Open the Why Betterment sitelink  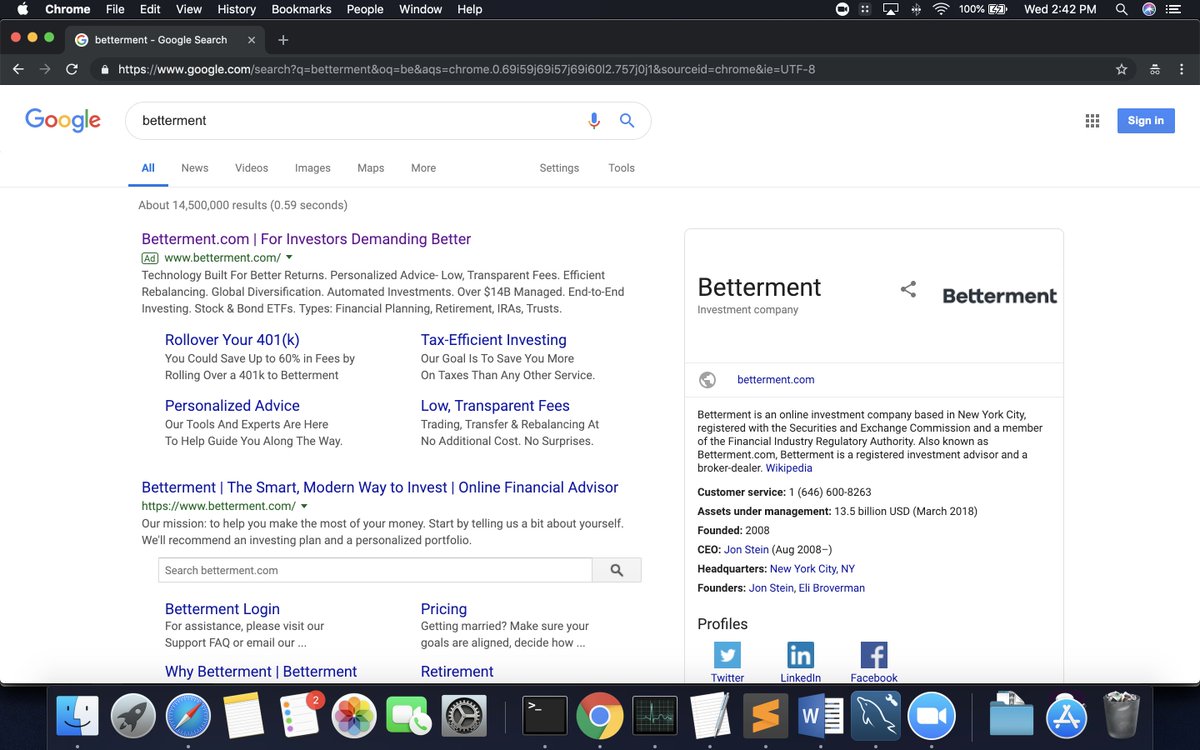261,672
